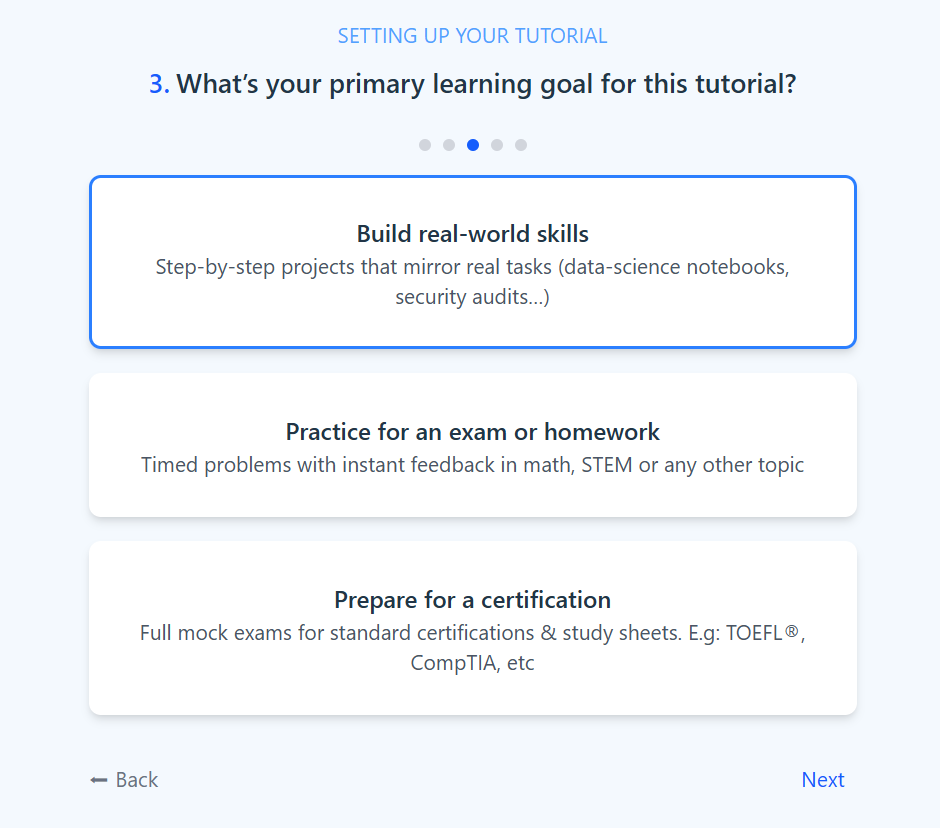Go back to the previous step
The height and width of the screenshot is (828, 940).
point(124,779)
